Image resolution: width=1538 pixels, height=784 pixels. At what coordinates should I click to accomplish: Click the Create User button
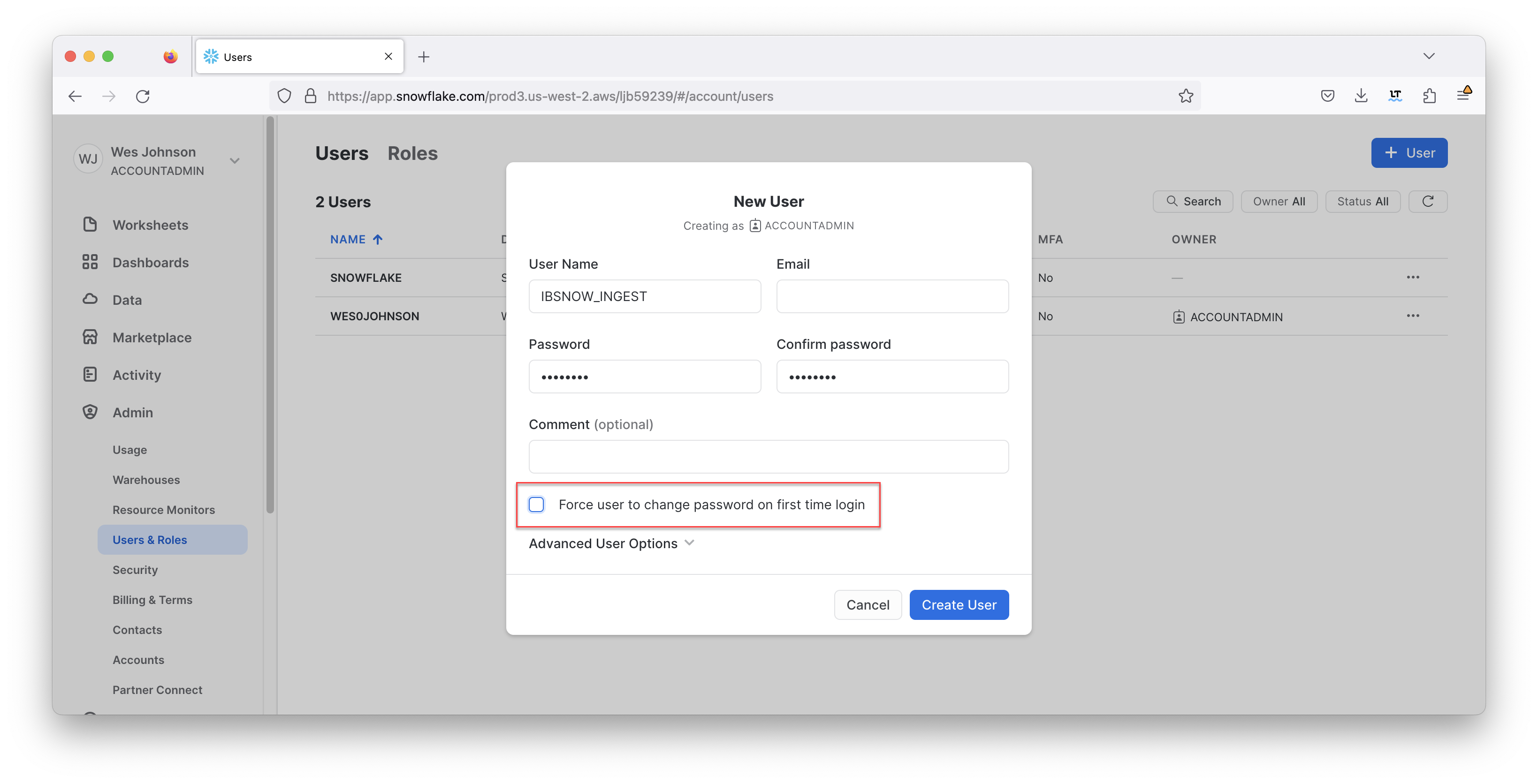(x=959, y=605)
